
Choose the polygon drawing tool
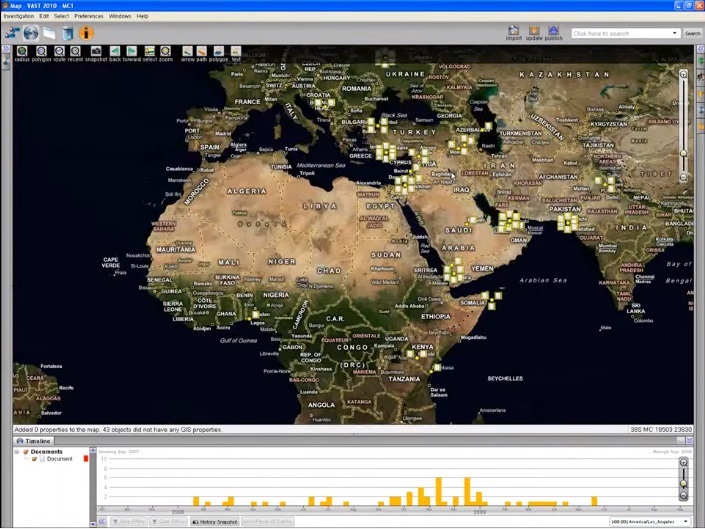218,51
